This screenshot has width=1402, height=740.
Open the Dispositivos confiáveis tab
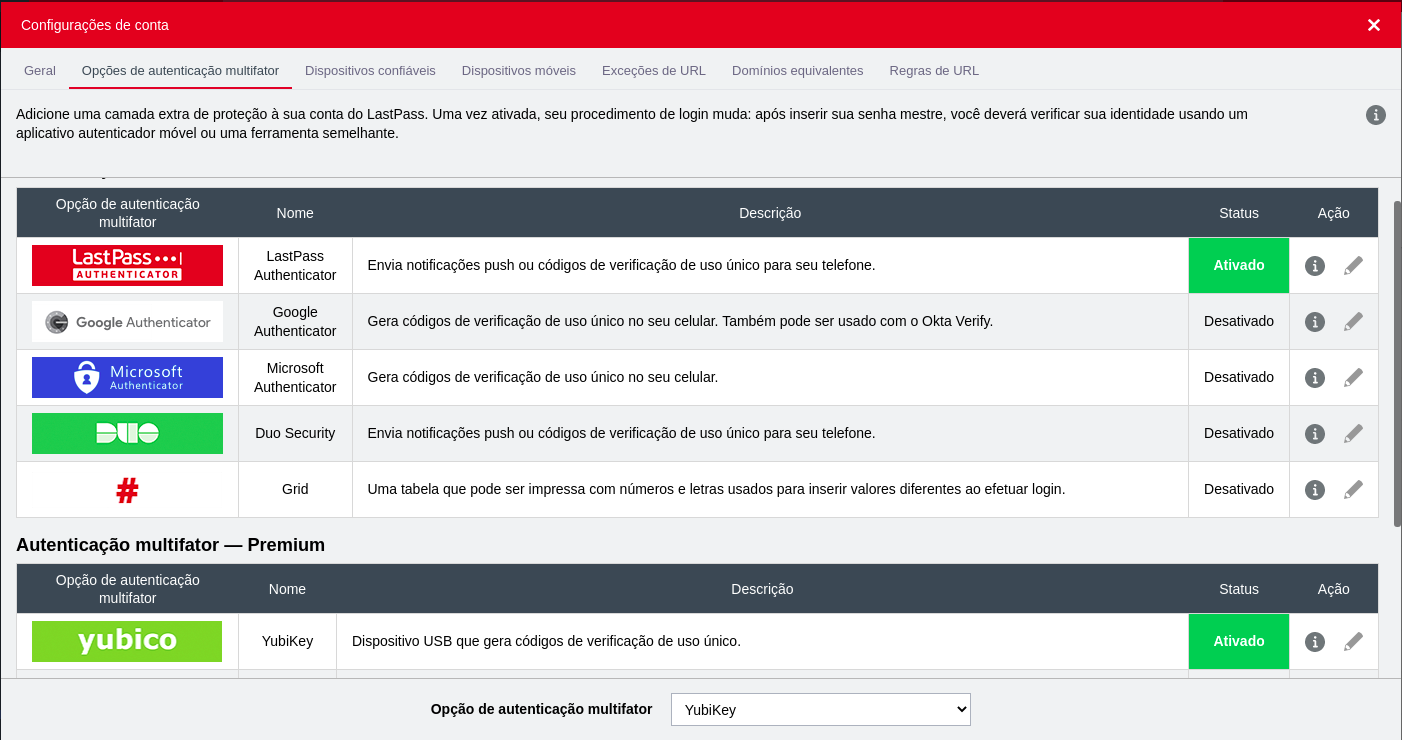coord(370,71)
